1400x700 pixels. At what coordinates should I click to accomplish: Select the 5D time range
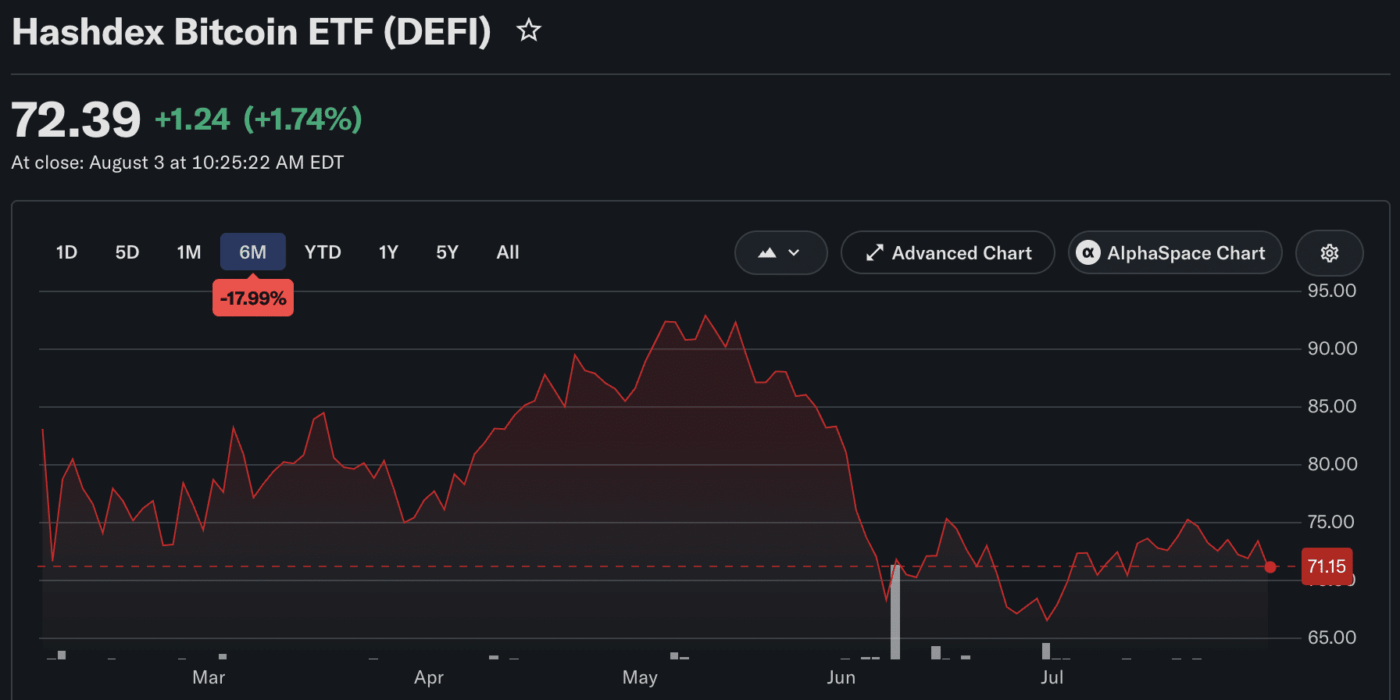[x=127, y=252]
